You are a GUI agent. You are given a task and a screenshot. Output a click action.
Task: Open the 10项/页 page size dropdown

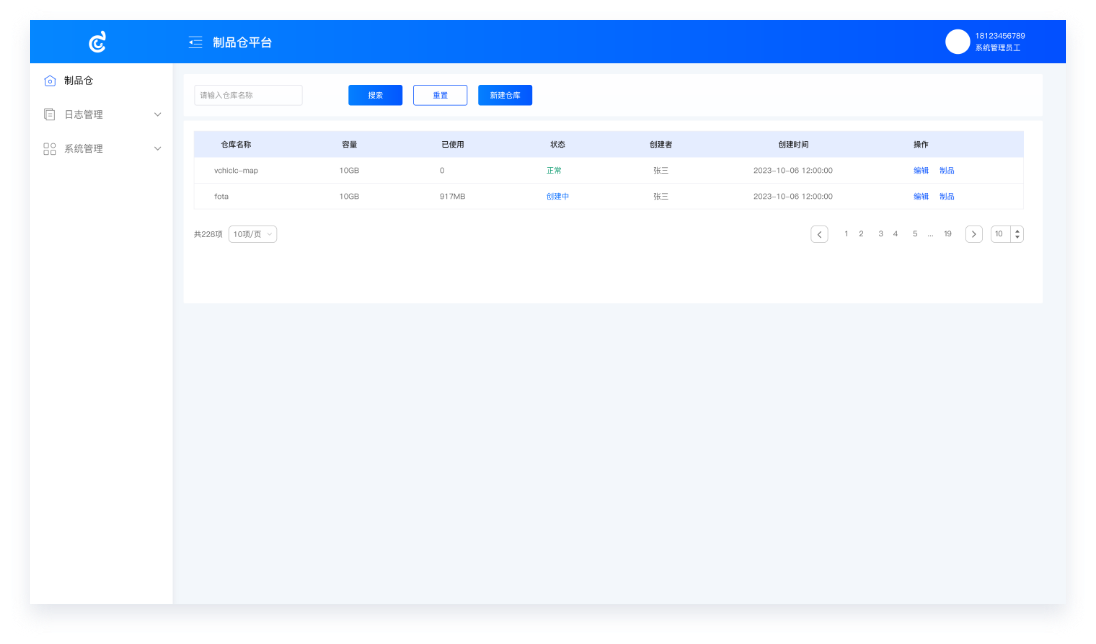pyautogui.click(x=252, y=234)
